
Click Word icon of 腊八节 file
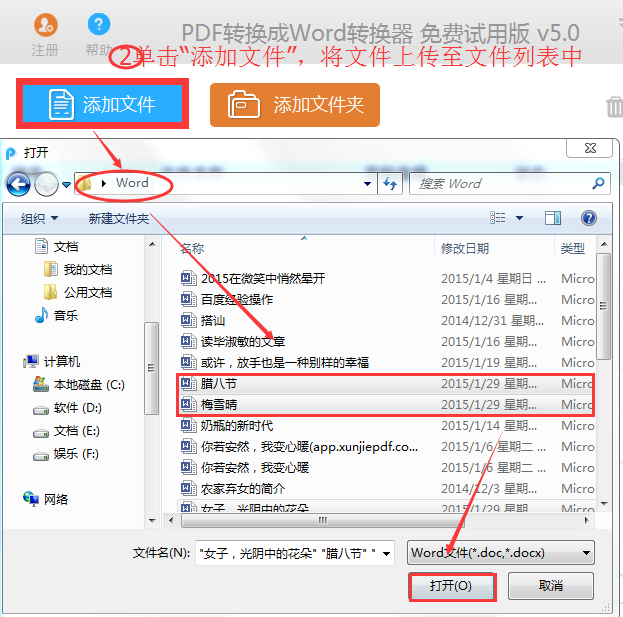point(188,383)
